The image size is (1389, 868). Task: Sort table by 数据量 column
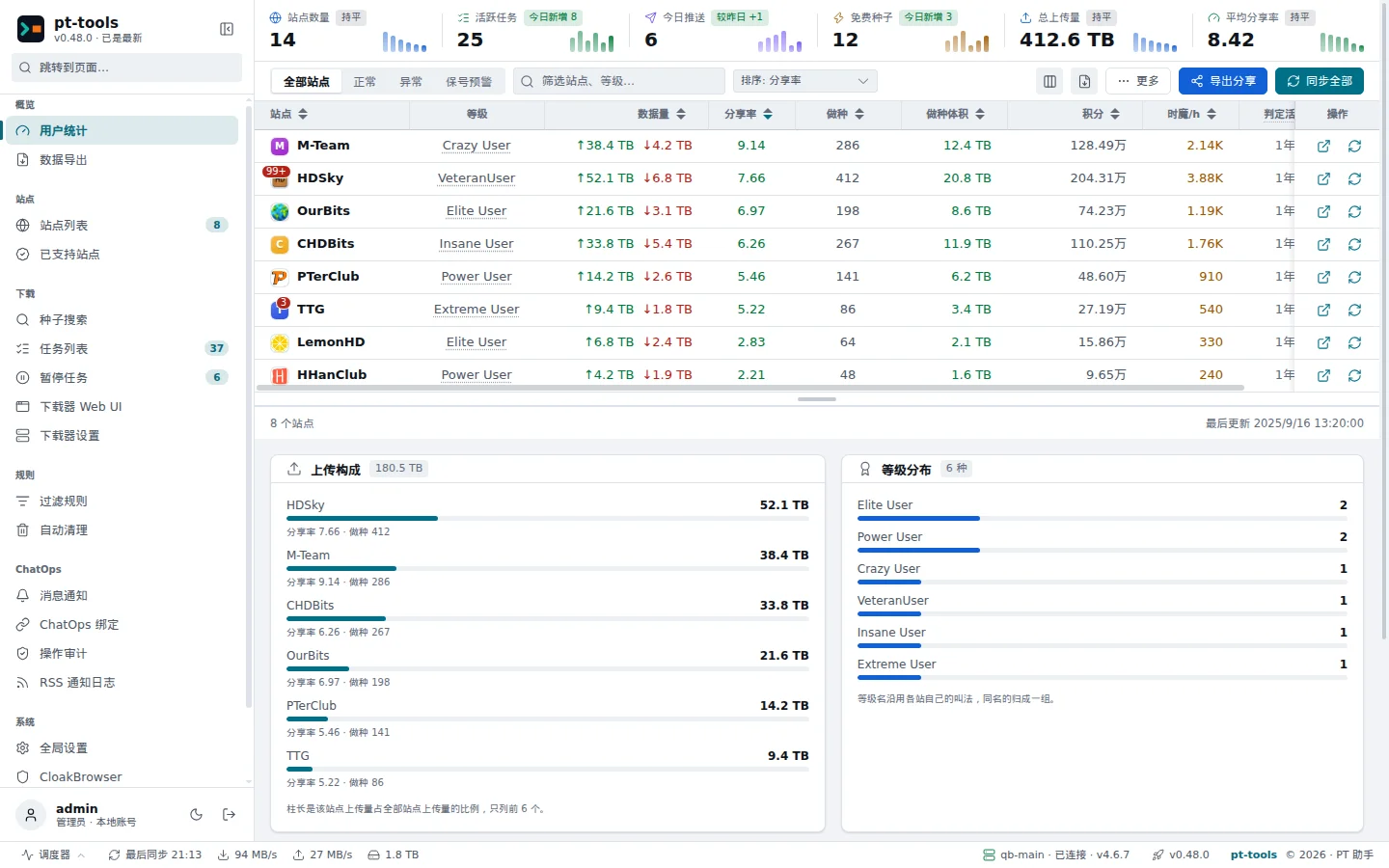[x=662, y=114]
